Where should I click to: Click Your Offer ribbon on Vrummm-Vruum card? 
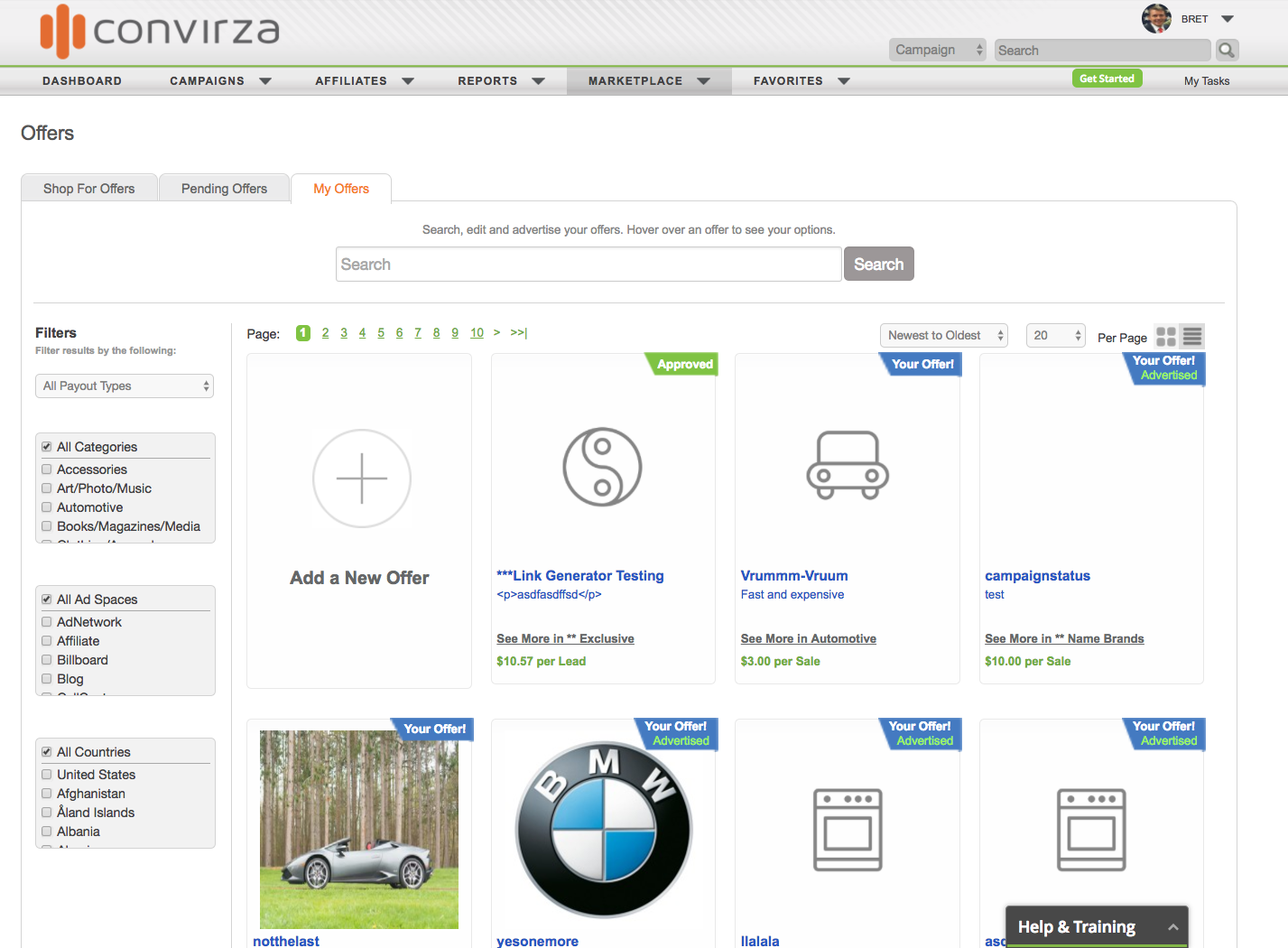[922, 364]
